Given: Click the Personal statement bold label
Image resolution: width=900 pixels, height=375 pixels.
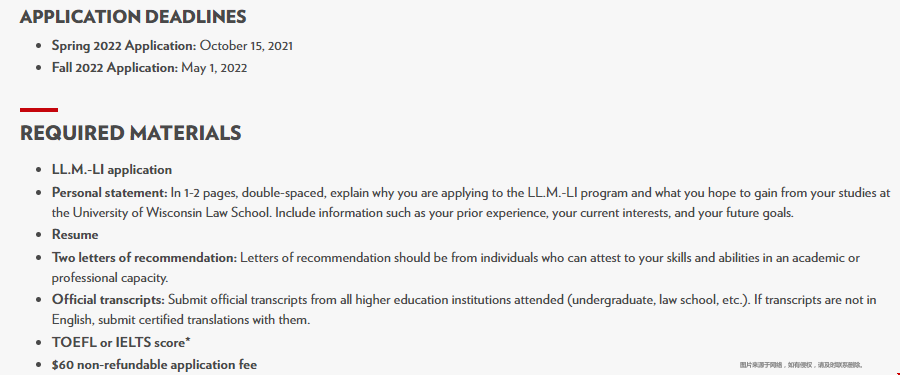Looking at the screenshot, I should pyautogui.click(x=110, y=192).
